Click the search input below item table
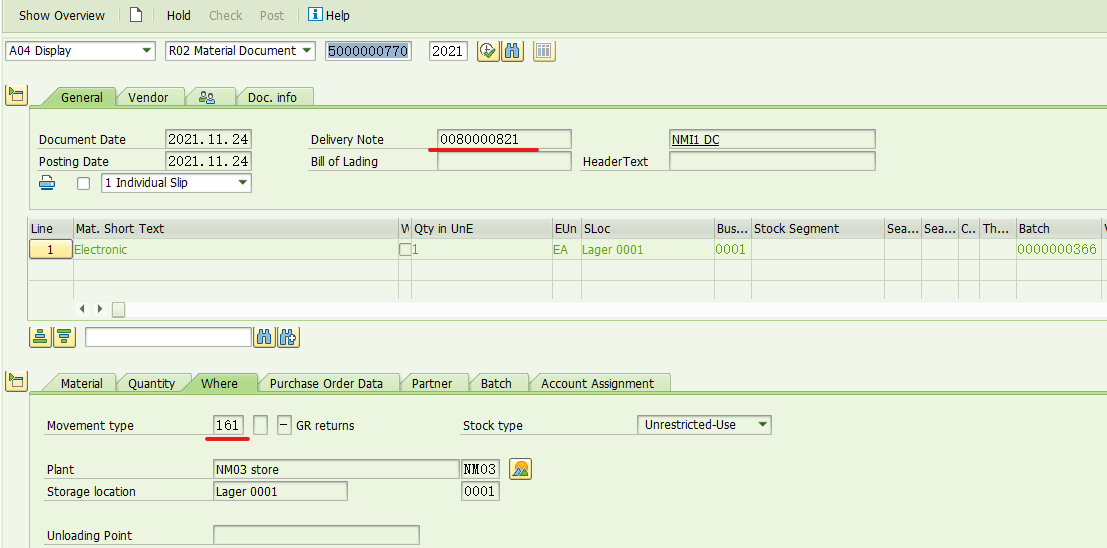This screenshot has width=1107, height=548. [x=169, y=337]
